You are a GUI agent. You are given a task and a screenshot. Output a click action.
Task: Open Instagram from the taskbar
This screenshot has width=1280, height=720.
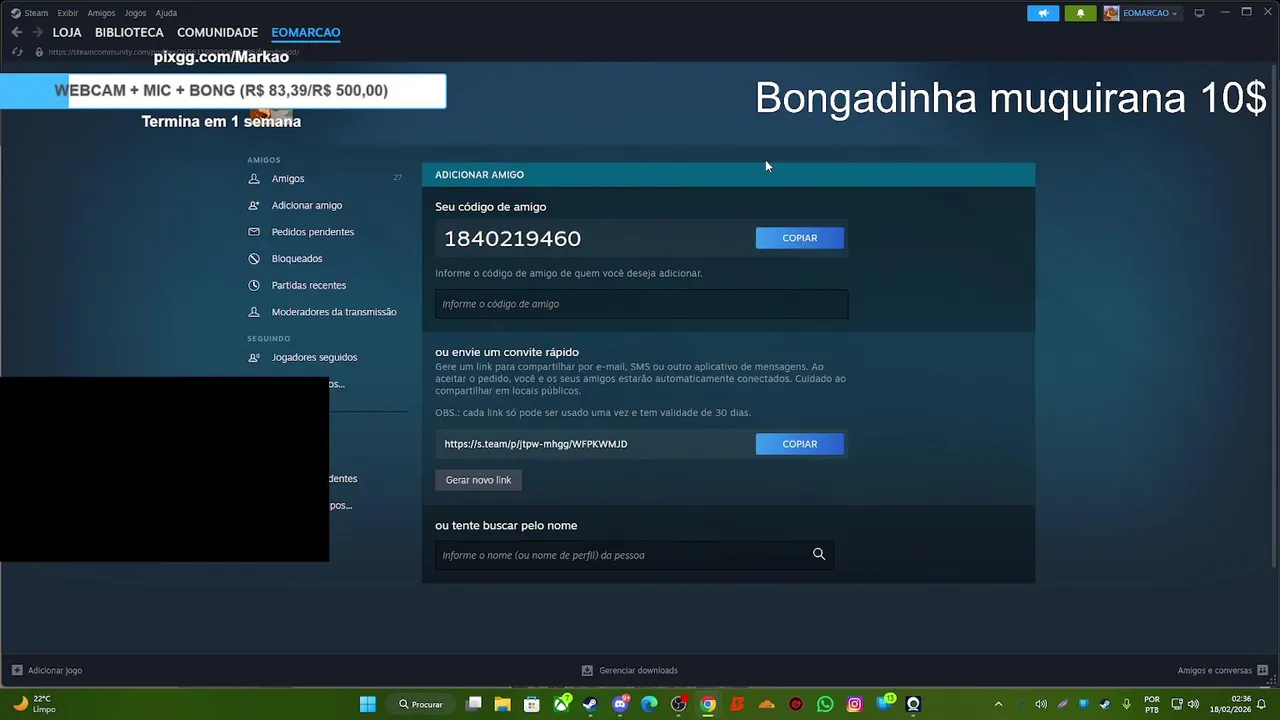tap(854, 704)
